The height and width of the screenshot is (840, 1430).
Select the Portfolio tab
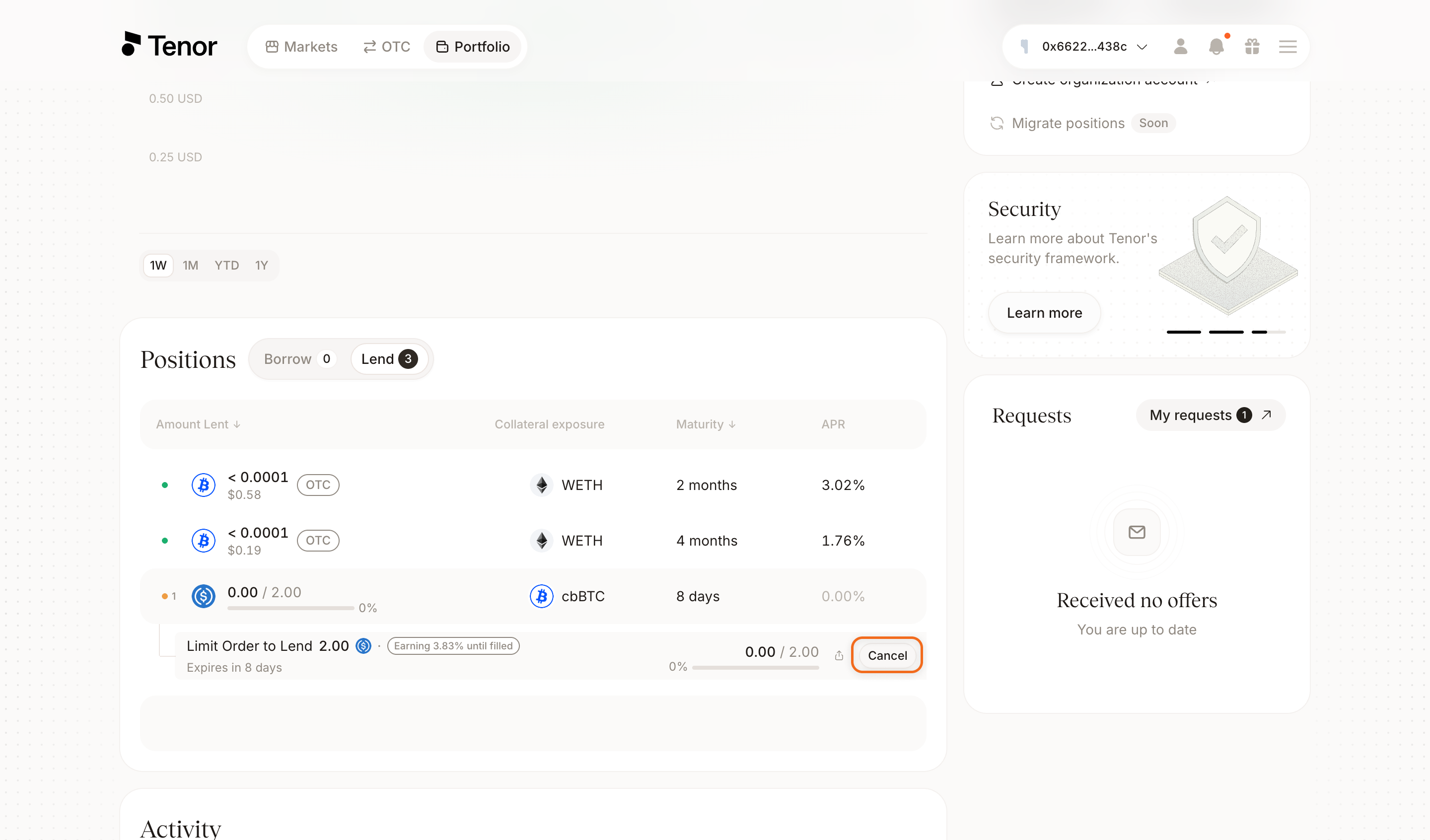coord(473,47)
